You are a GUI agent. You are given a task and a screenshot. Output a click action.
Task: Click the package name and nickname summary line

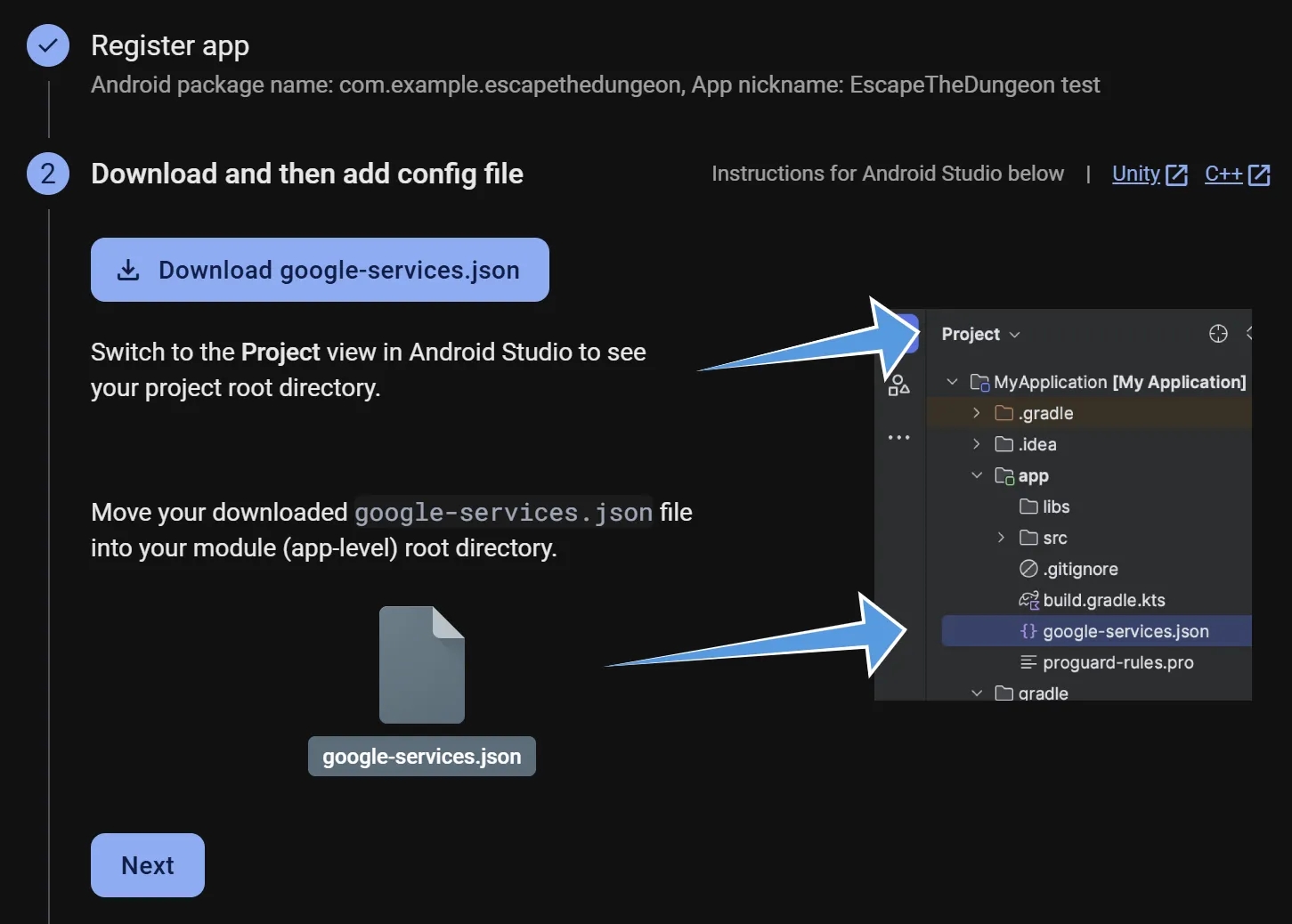[x=596, y=85]
